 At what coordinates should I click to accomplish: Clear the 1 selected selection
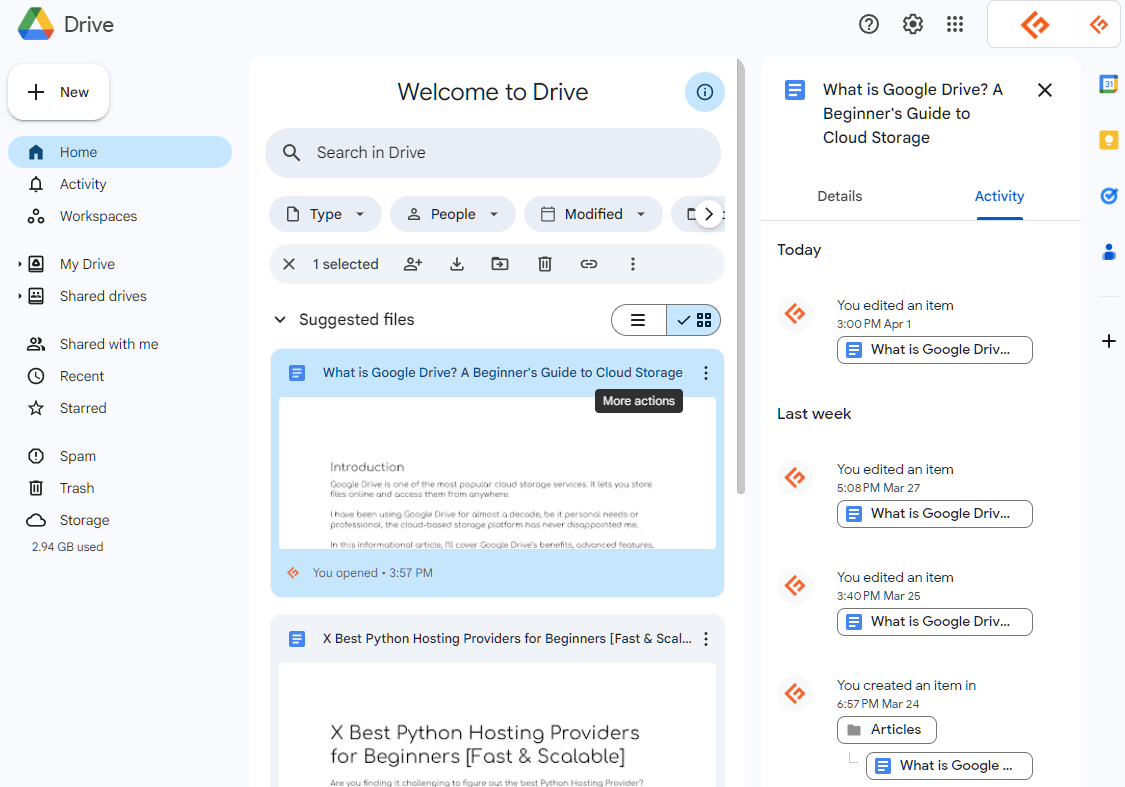(x=288, y=264)
